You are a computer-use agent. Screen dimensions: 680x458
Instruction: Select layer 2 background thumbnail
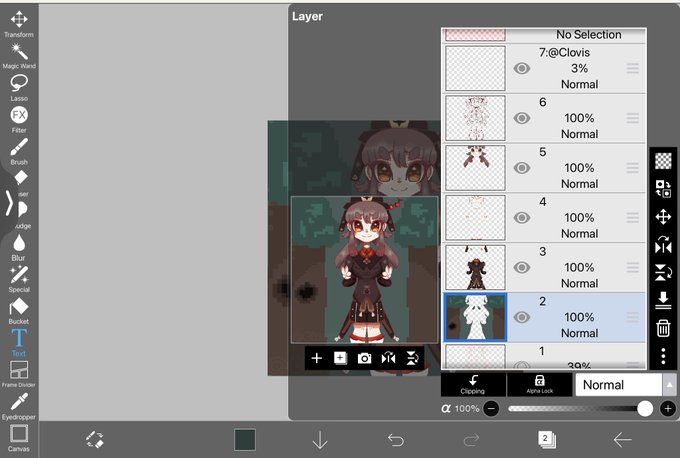pyautogui.click(x=475, y=317)
